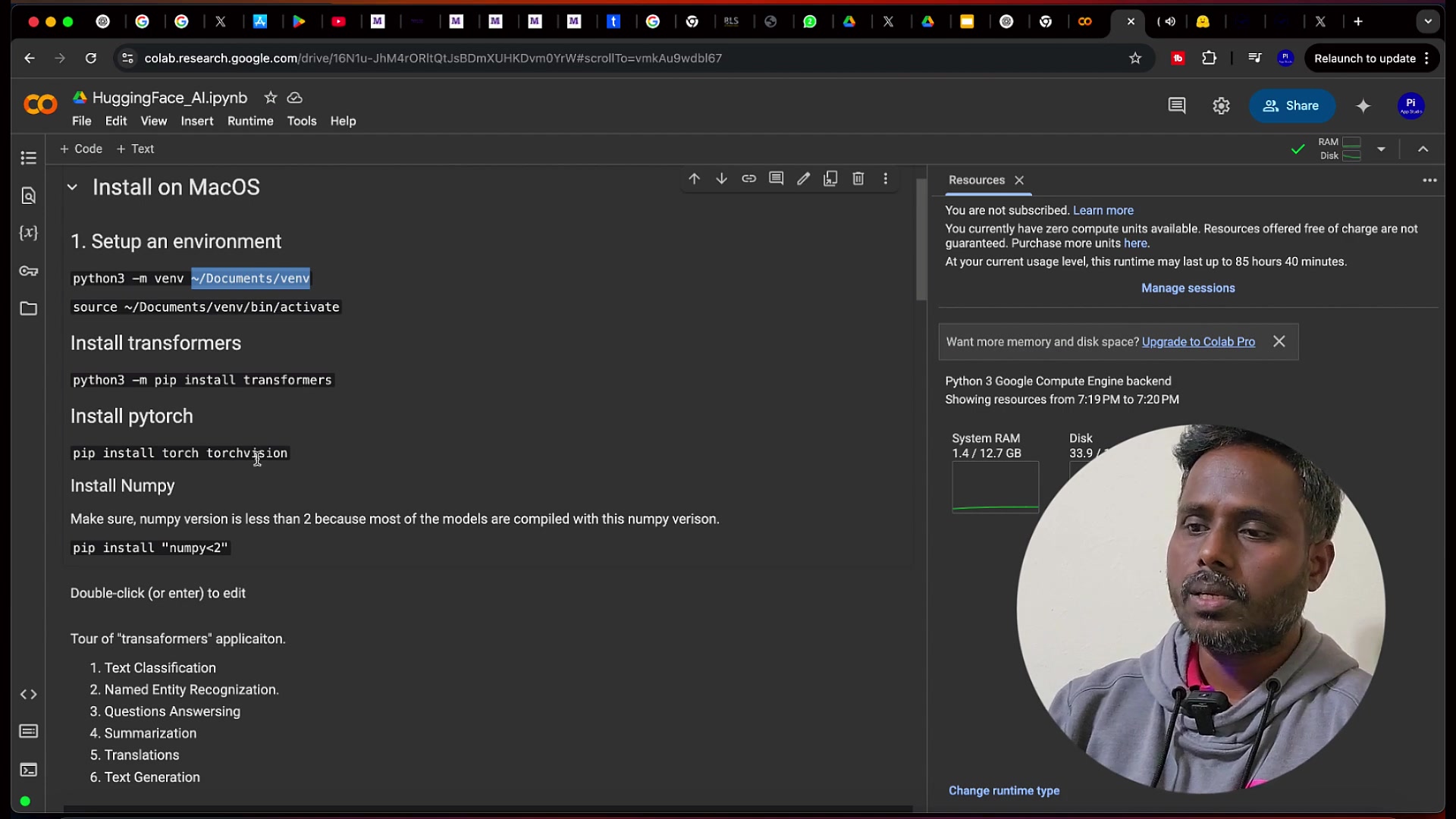Open the Runtime menu
1456x819 pixels.
click(x=250, y=121)
